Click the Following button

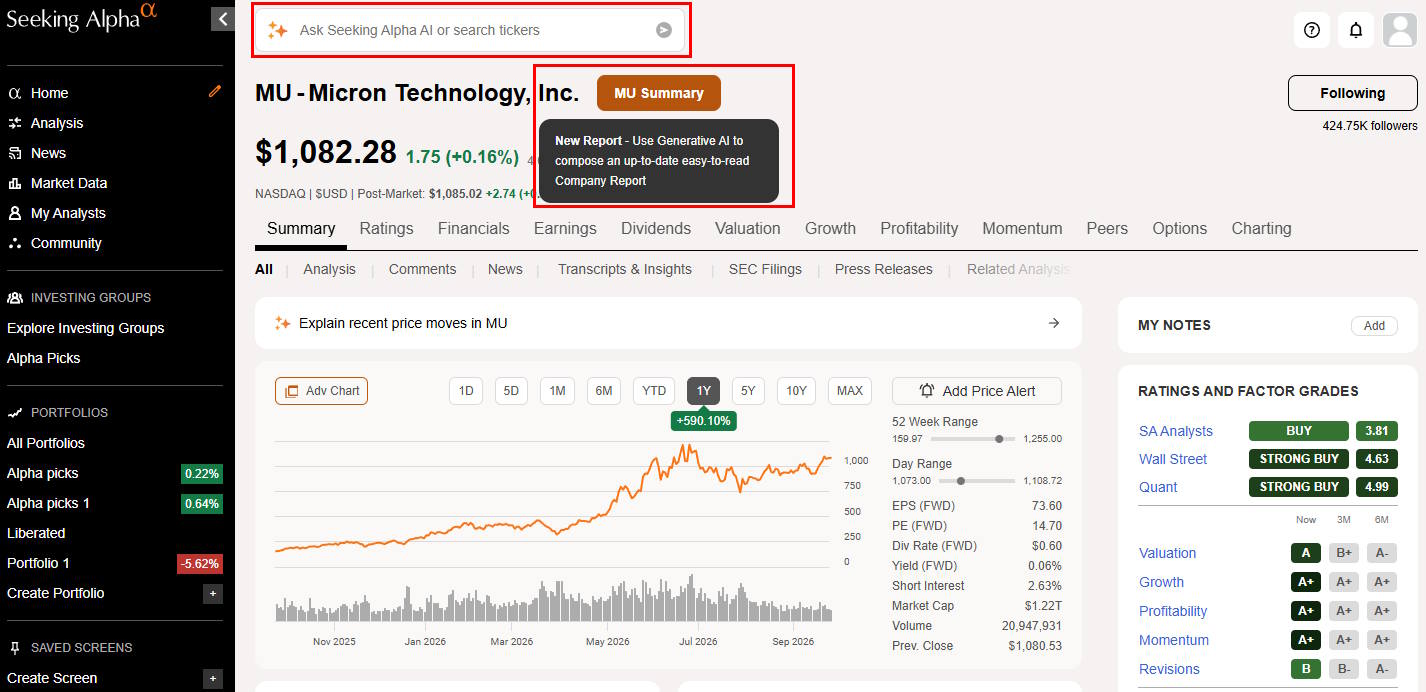coord(1352,93)
